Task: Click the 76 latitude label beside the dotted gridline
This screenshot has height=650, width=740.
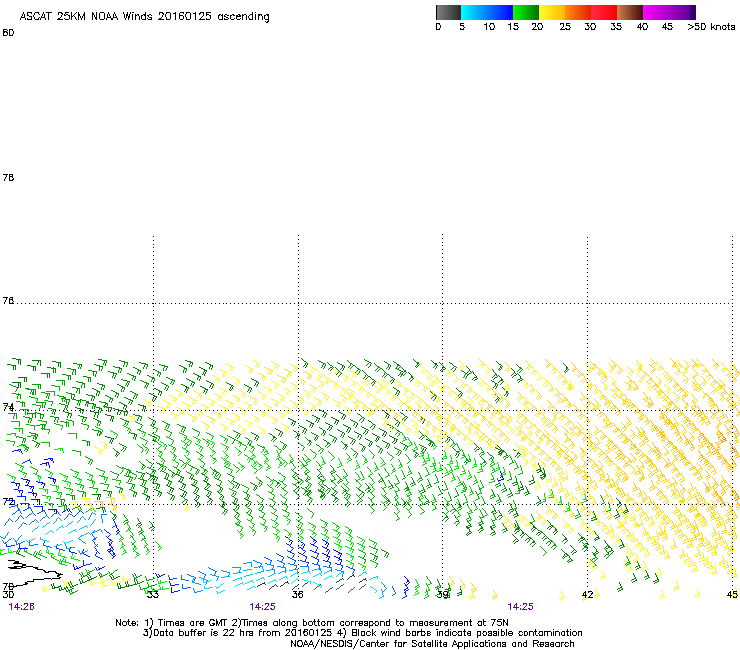Action: click(x=8, y=301)
